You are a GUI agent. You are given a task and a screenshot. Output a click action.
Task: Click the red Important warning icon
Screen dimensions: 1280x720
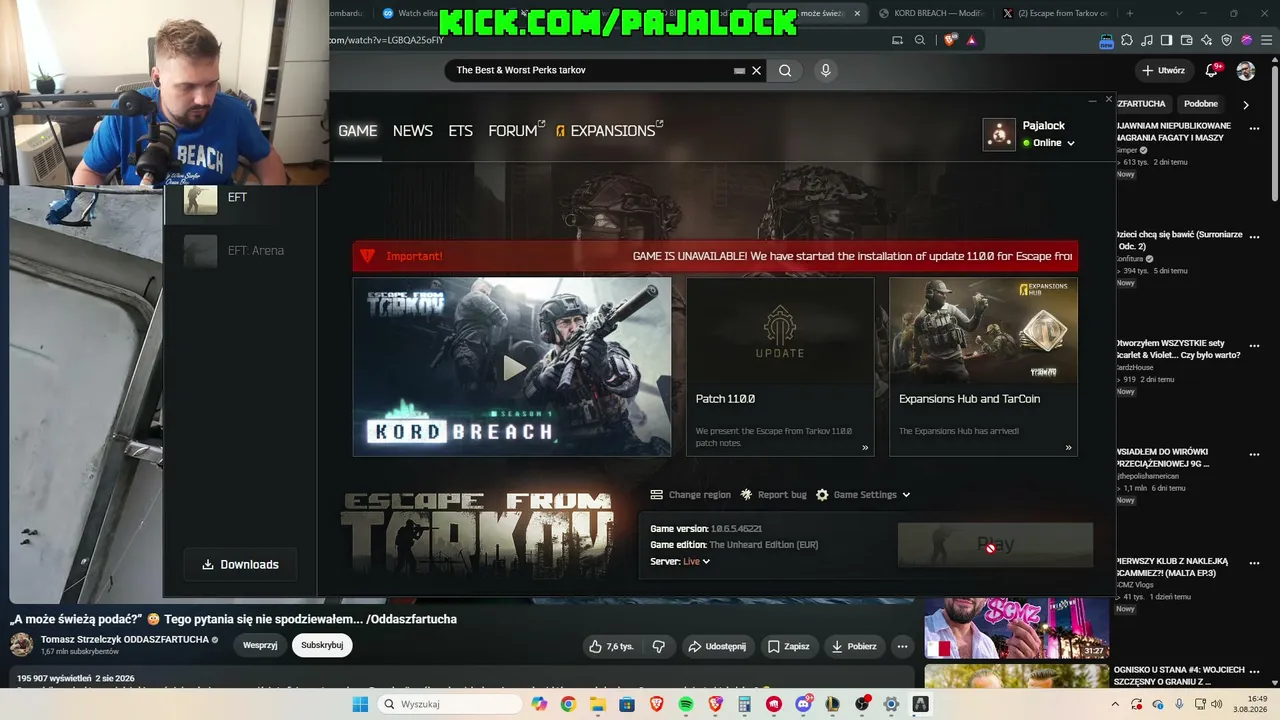(x=367, y=256)
